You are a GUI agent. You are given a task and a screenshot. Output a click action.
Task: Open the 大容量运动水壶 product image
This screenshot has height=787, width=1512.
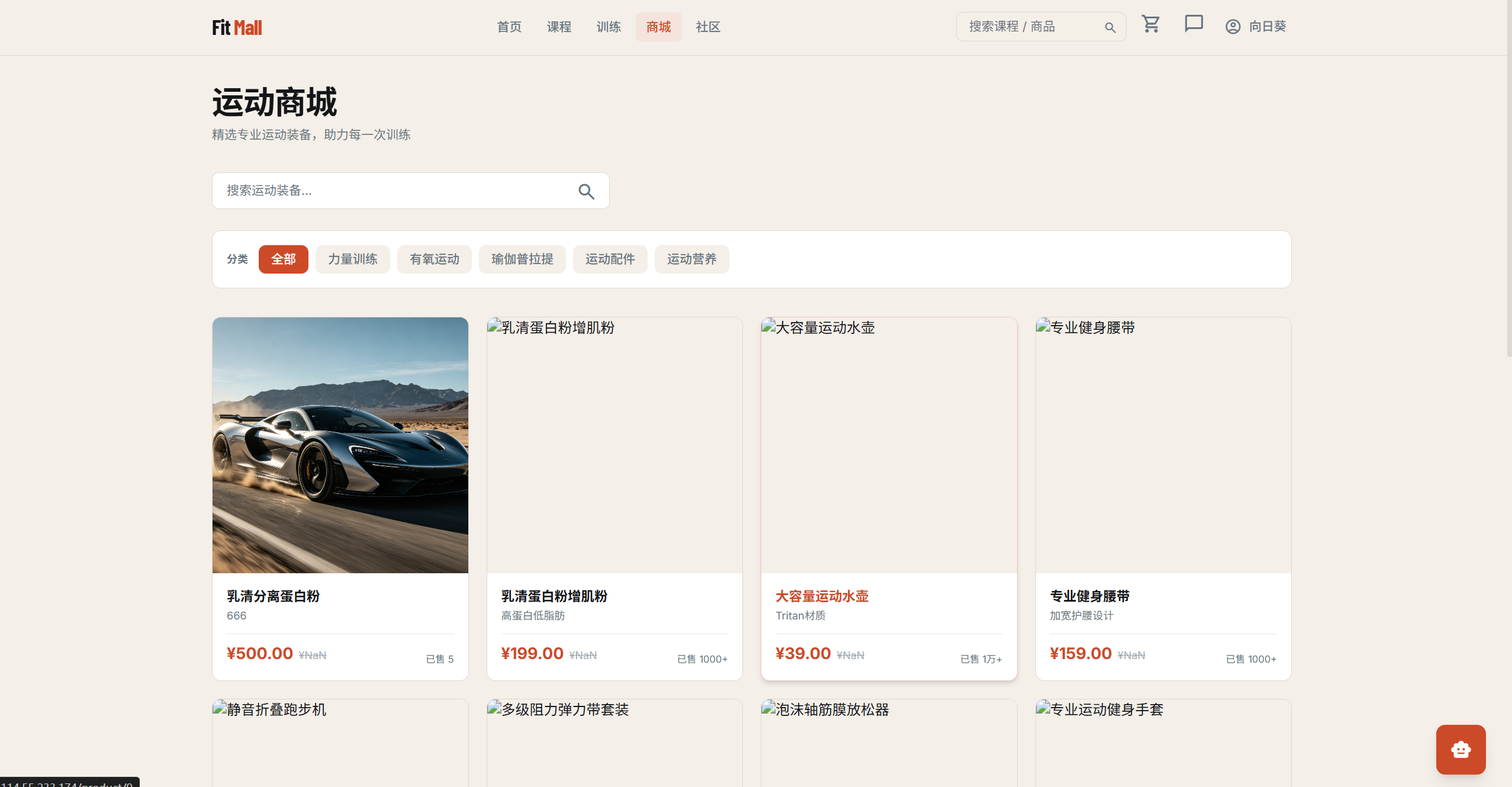(889, 445)
